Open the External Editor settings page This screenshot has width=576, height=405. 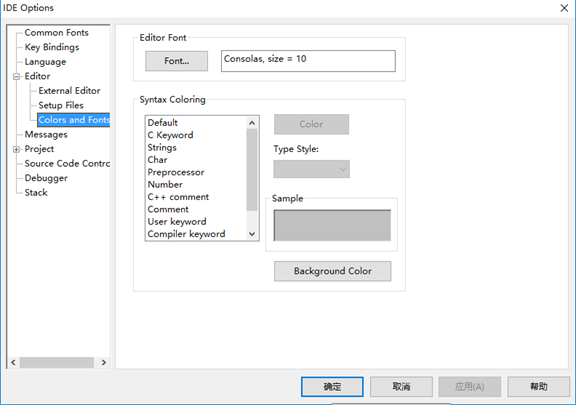point(69,91)
